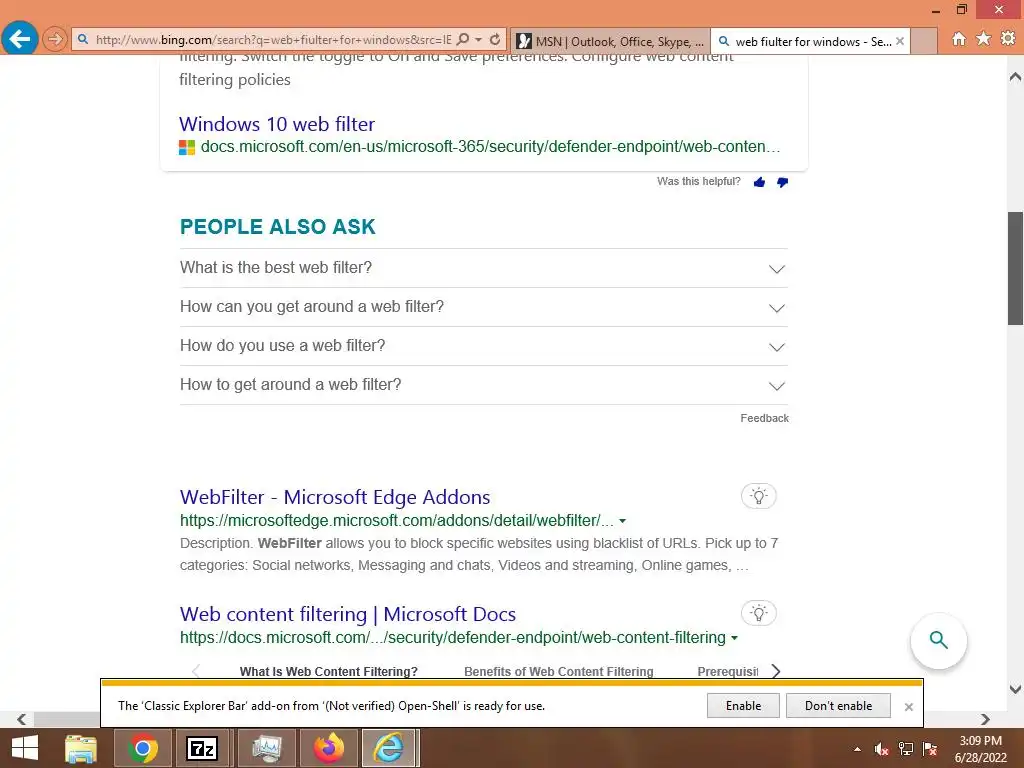Open dropdown arrow after microsoftedge URL
1024x768 pixels.
click(x=622, y=521)
